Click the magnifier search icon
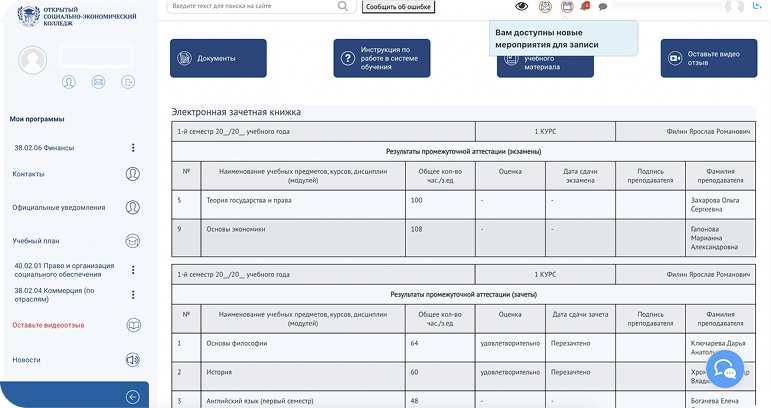 point(343,6)
